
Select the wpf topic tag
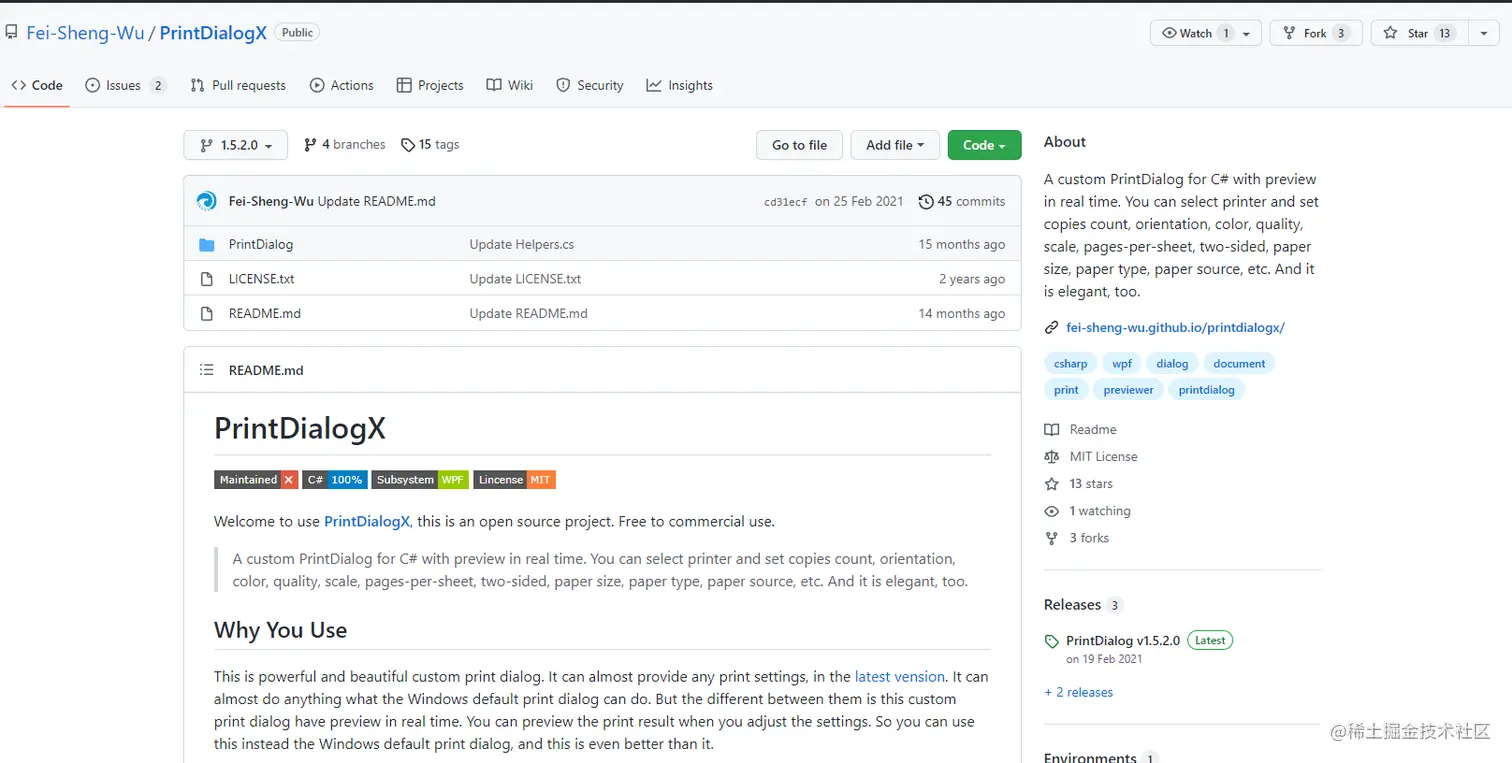click(1122, 364)
